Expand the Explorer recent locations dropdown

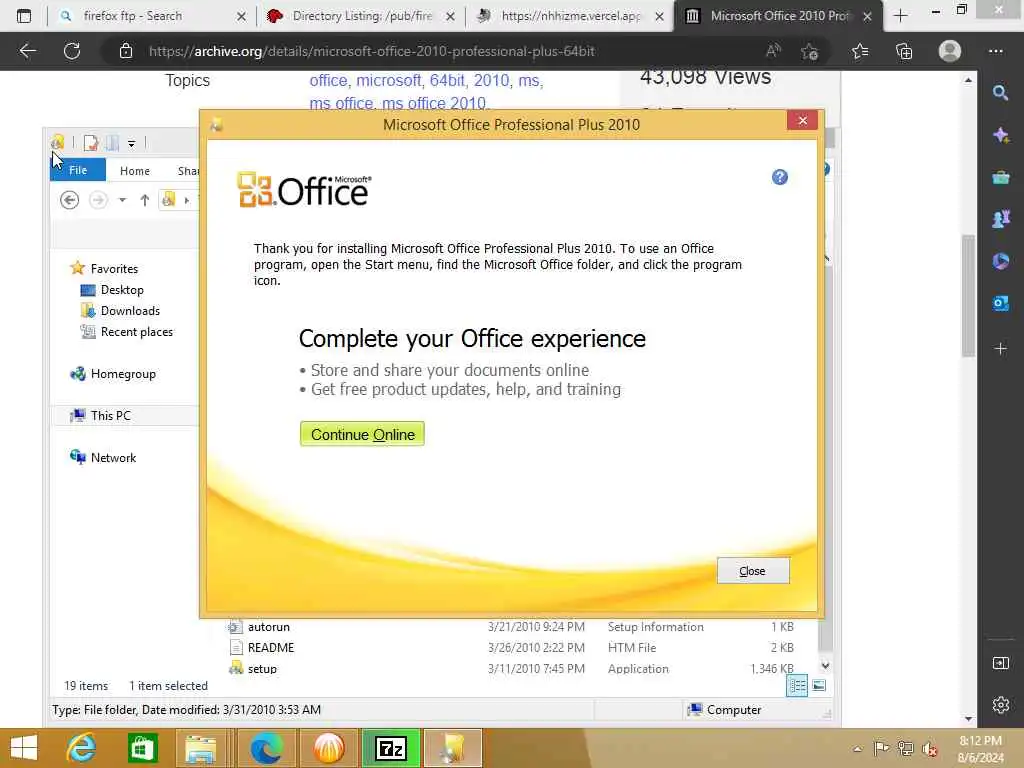point(122,200)
